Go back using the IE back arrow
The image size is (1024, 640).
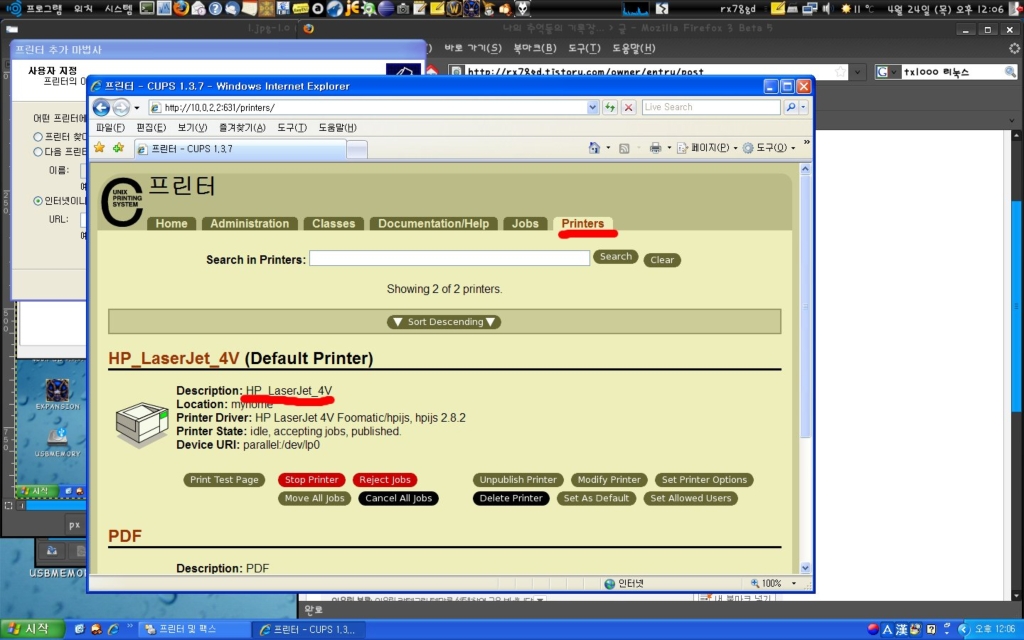pos(101,107)
